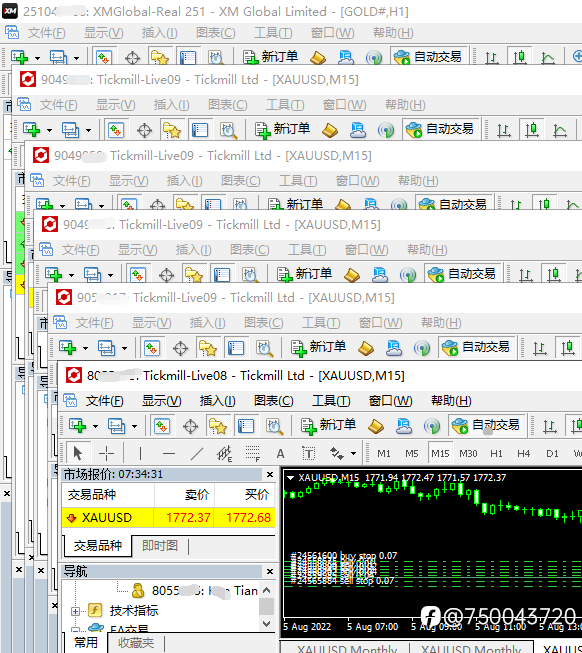Select account 8055 entry in navigator
The width and height of the screenshot is (582, 653).
pyautogui.click(x=195, y=591)
